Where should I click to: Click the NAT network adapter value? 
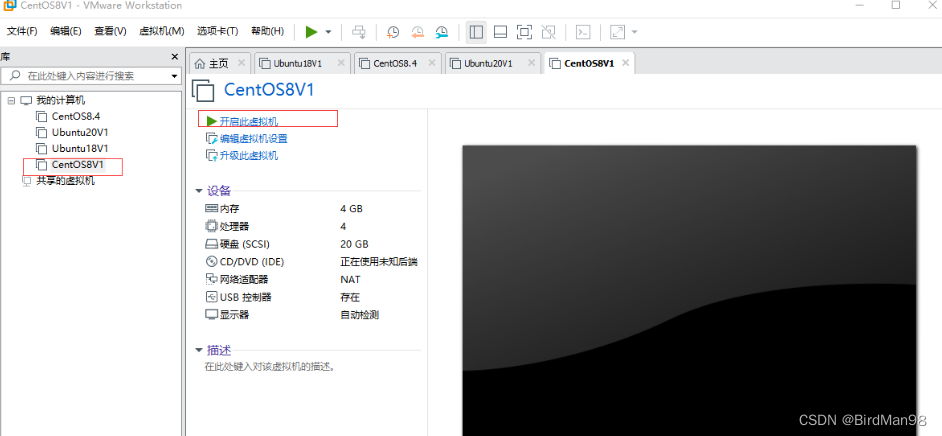click(x=350, y=279)
